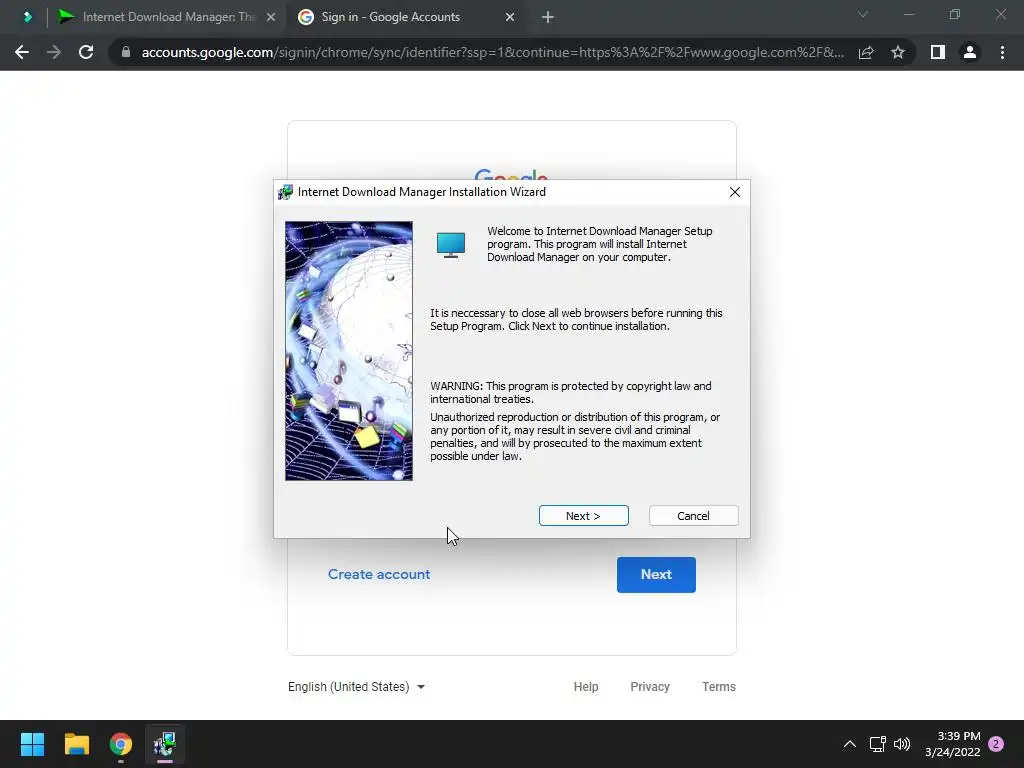Image resolution: width=1024 pixels, height=768 pixels.
Task: Bookmark this page with the star icon
Action: click(x=898, y=52)
